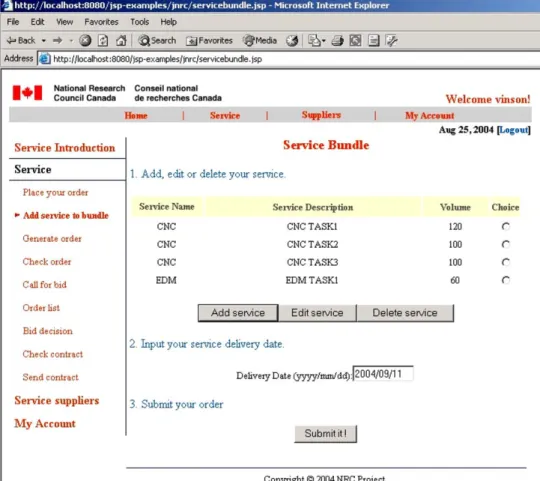Click the Delete service button
The height and width of the screenshot is (481, 540).
[405, 313]
